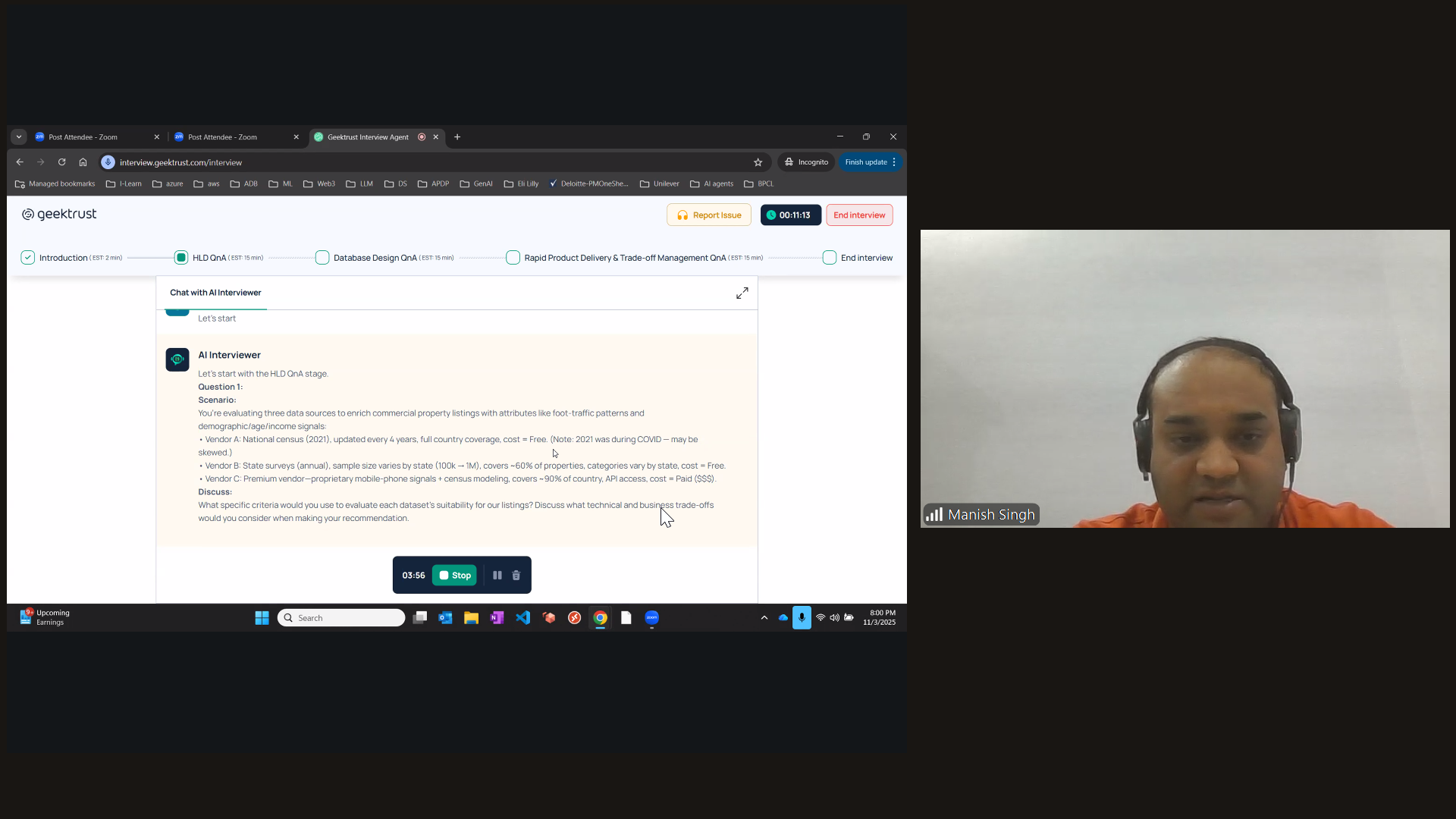The image size is (1456, 819).
Task: Switch to the first Post Attendee Zoom tab
Action: pyautogui.click(x=83, y=137)
